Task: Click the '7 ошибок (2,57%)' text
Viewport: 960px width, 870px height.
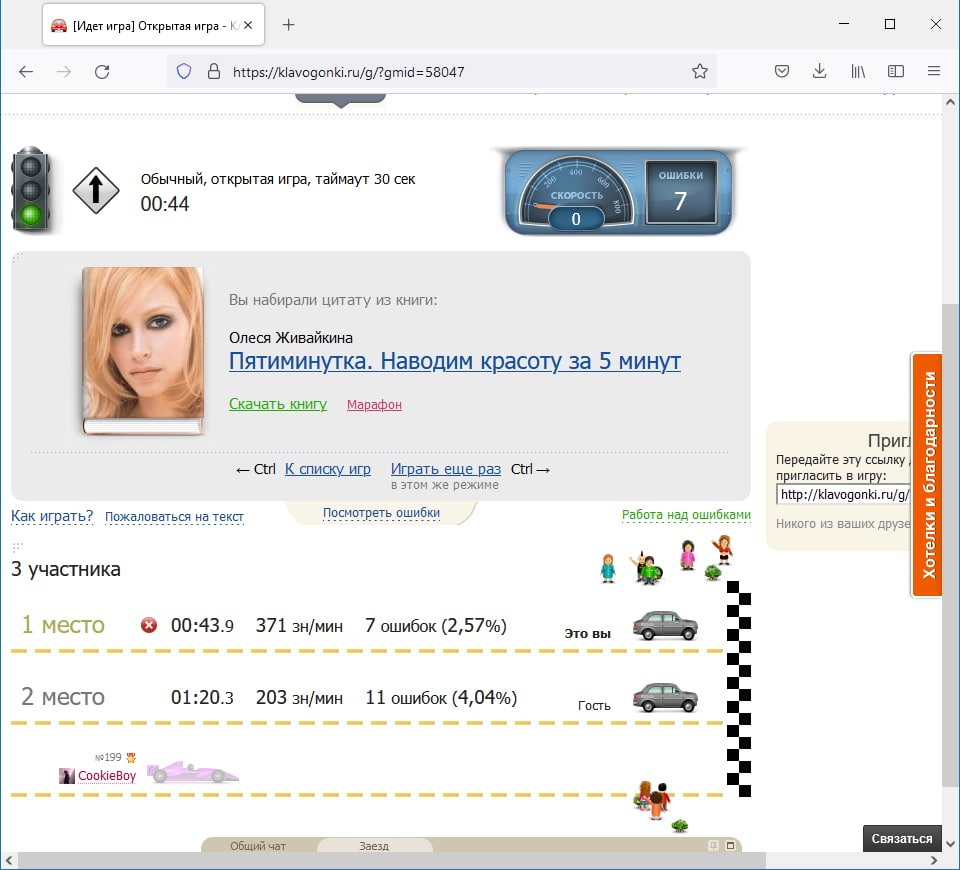Action: (436, 626)
